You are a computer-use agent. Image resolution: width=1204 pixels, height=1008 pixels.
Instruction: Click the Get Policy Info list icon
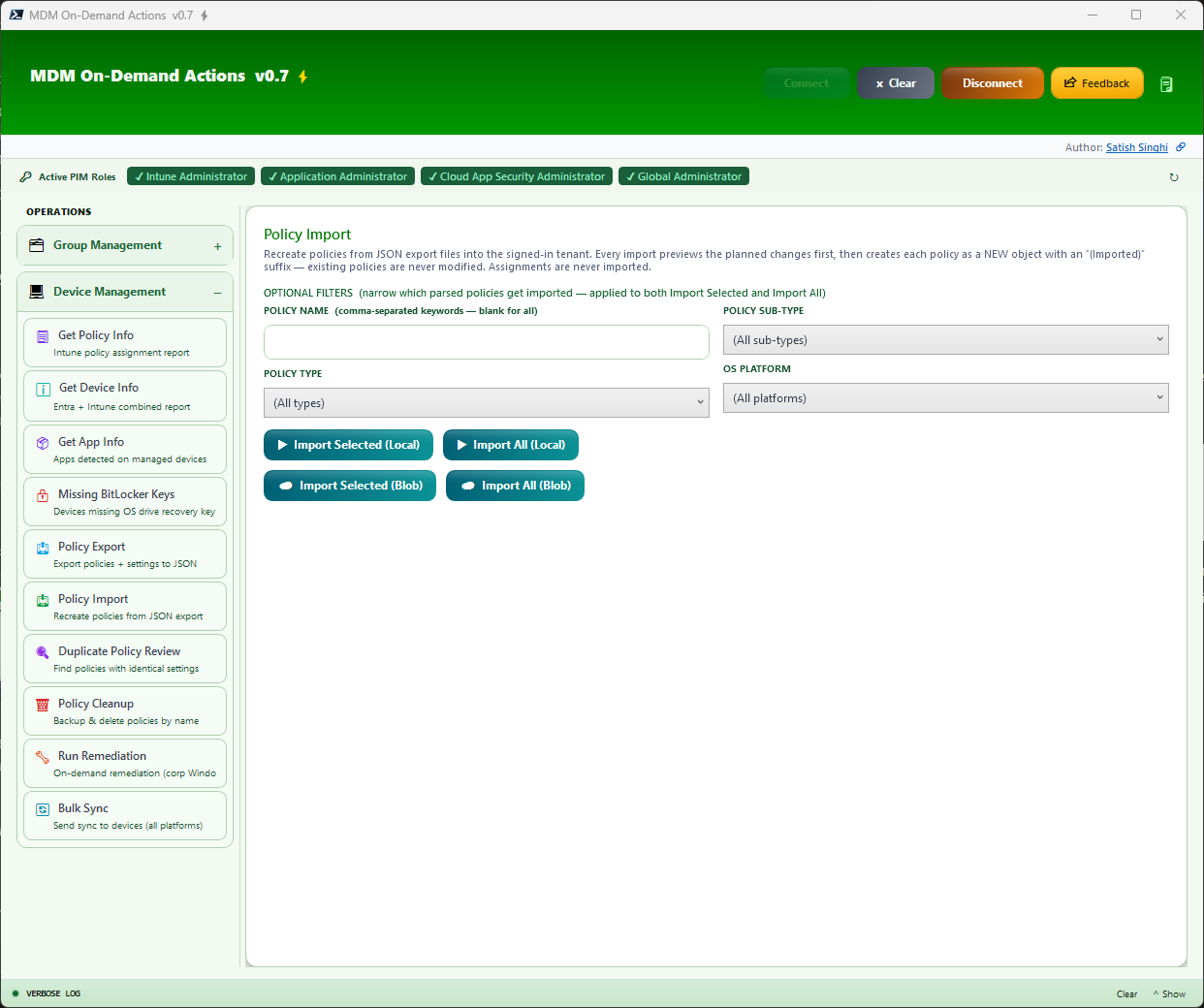click(x=43, y=337)
